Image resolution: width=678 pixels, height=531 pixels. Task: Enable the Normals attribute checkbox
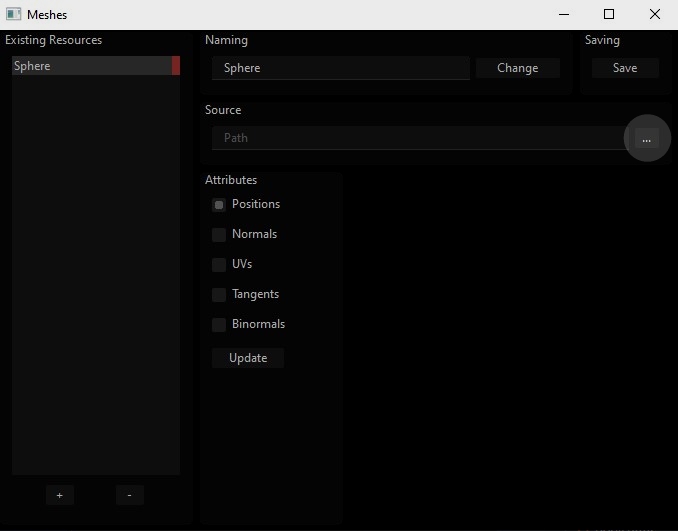(x=219, y=234)
